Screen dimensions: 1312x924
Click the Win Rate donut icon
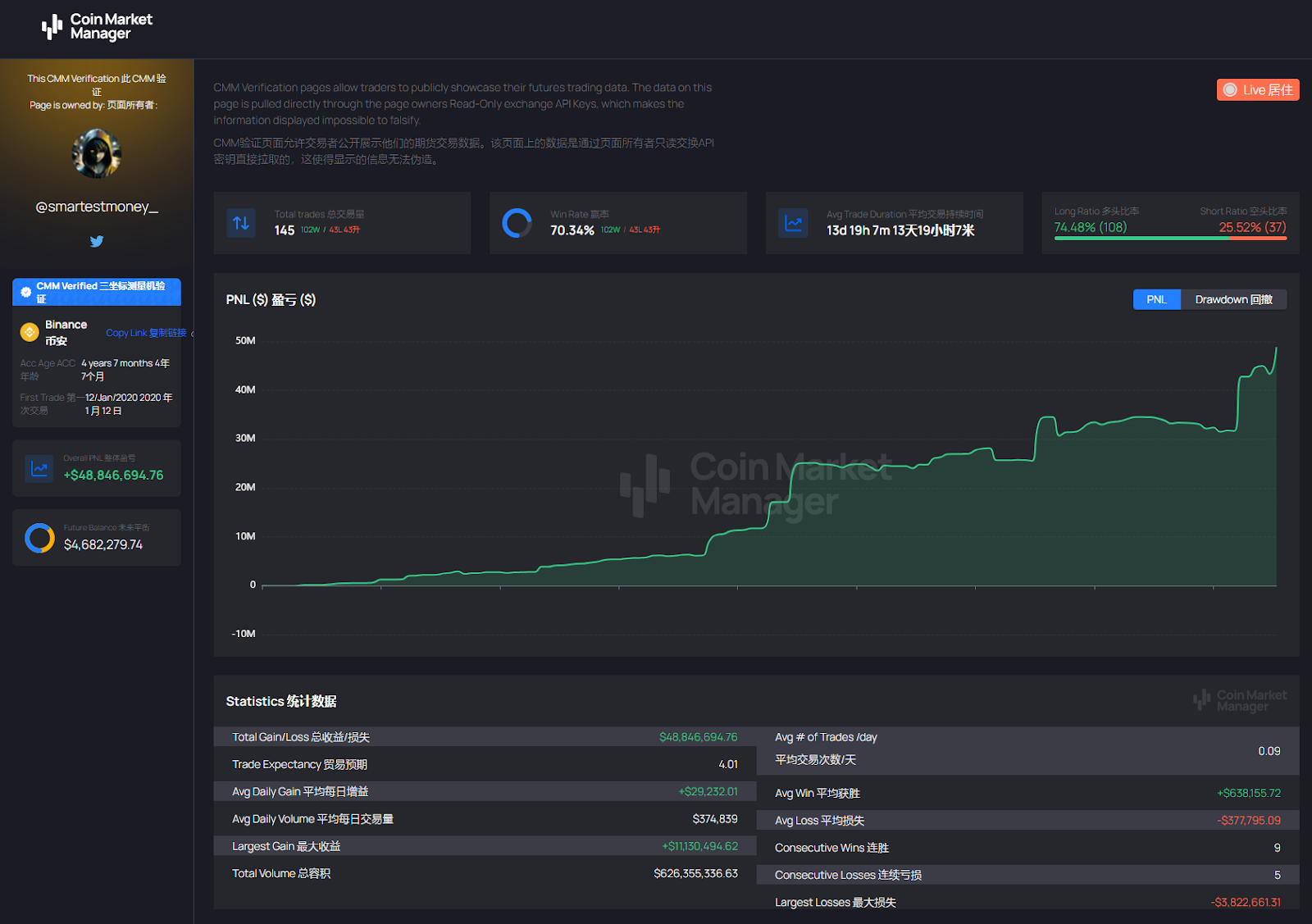tap(517, 223)
